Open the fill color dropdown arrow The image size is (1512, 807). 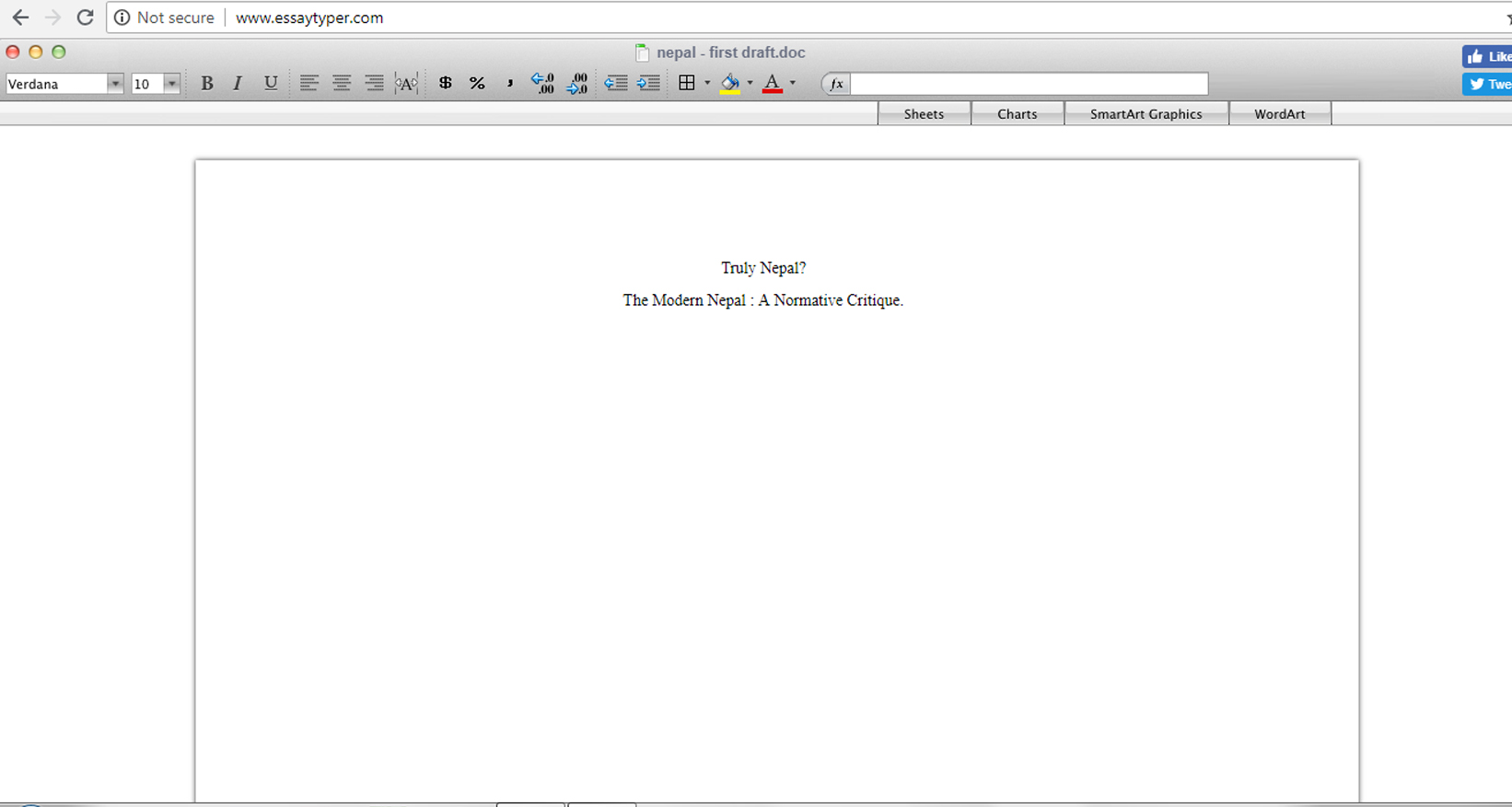[x=750, y=83]
